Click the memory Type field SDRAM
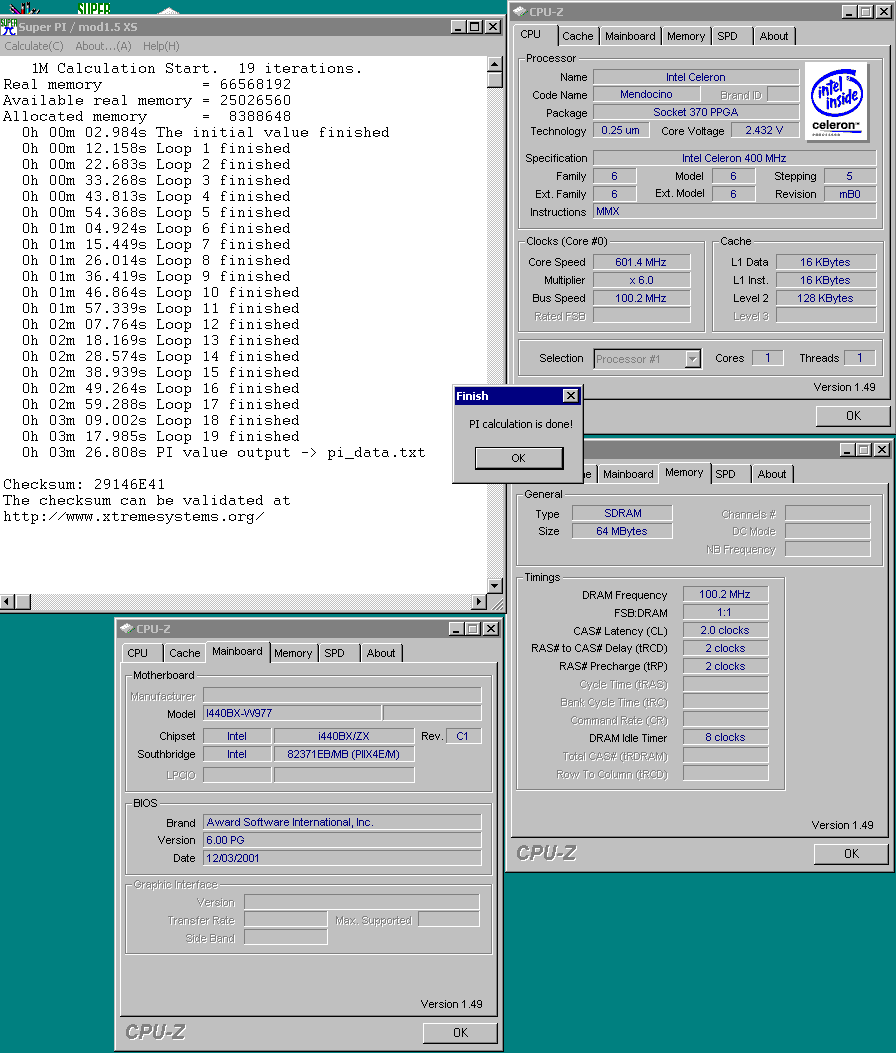The height and width of the screenshot is (1053, 896). pyautogui.click(x=622, y=513)
